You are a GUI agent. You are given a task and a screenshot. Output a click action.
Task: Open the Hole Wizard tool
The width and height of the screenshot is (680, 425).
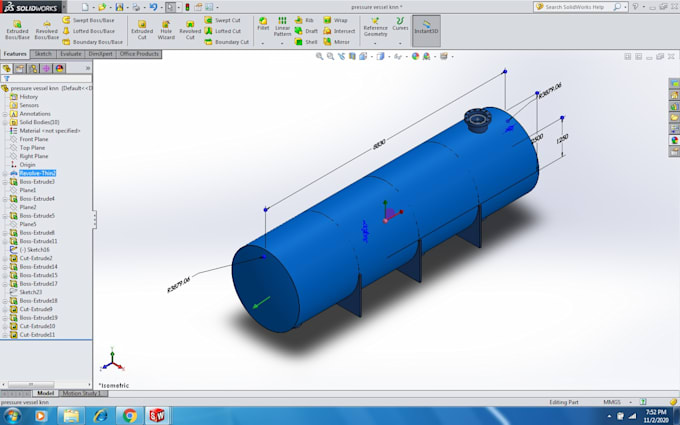tap(166, 29)
